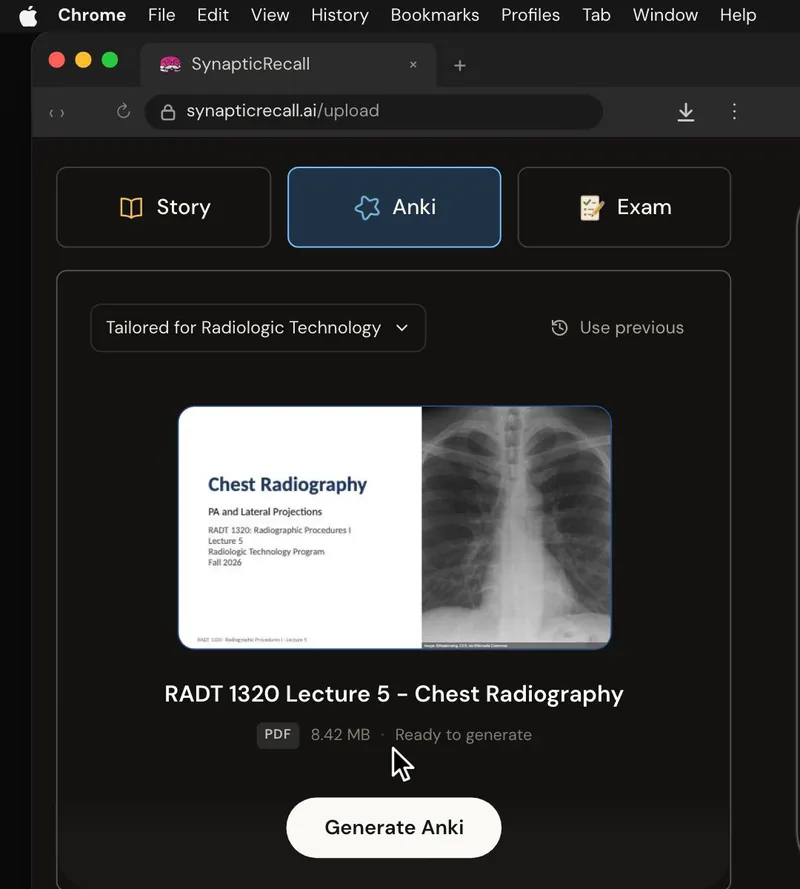This screenshot has height=889, width=800.
Task: Open the Tab menu
Action: click(596, 15)
